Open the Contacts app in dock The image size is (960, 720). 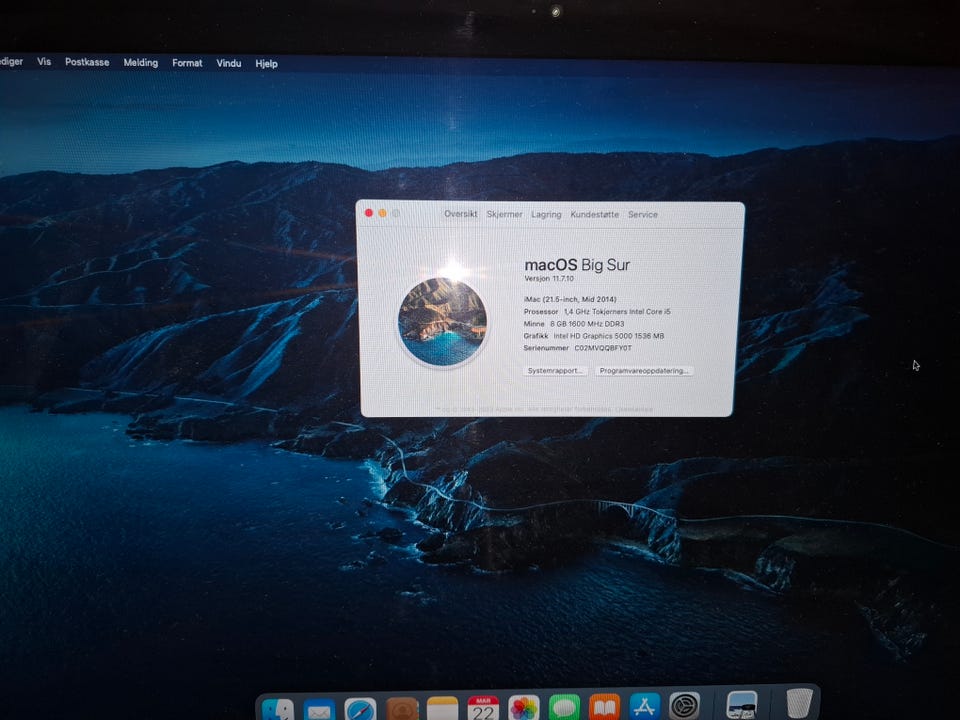[402, 709]
